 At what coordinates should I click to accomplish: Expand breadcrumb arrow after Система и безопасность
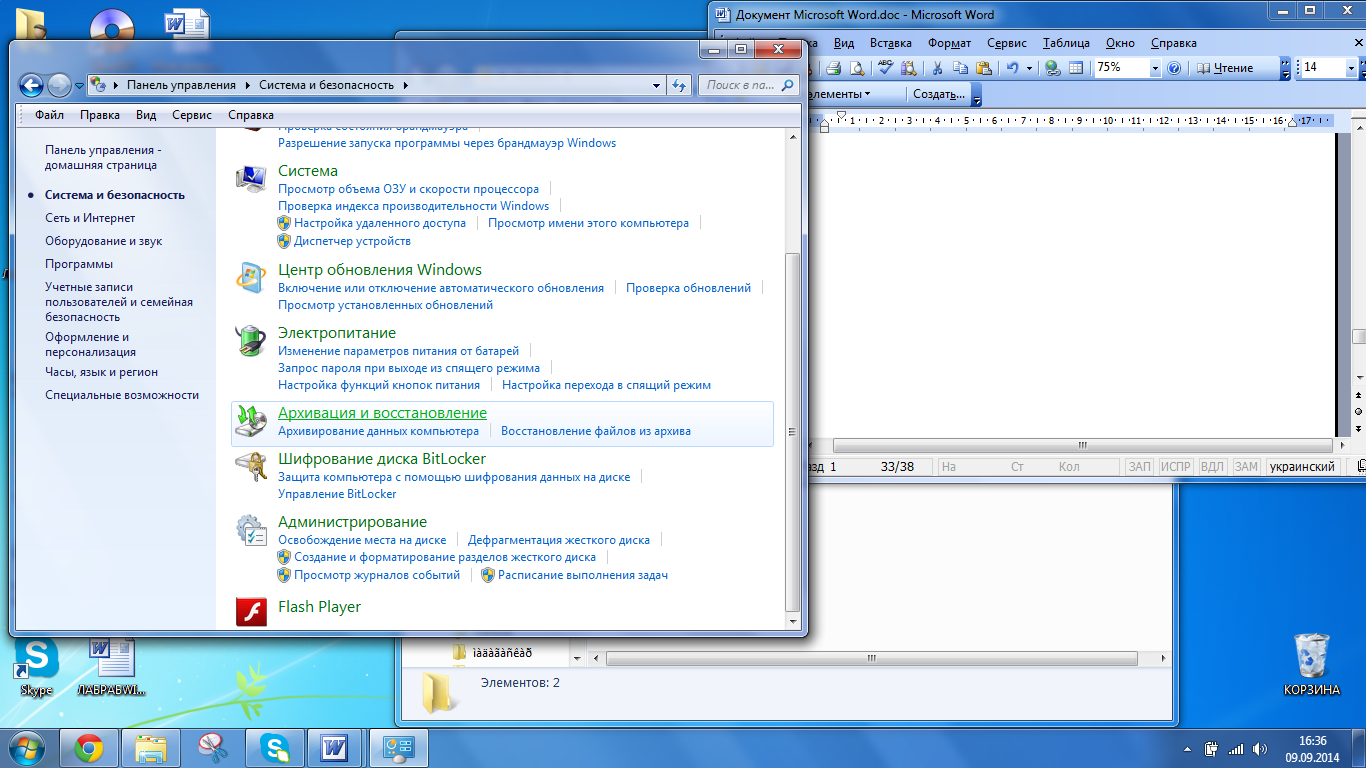pyautogui.click(x=406, y=85)
